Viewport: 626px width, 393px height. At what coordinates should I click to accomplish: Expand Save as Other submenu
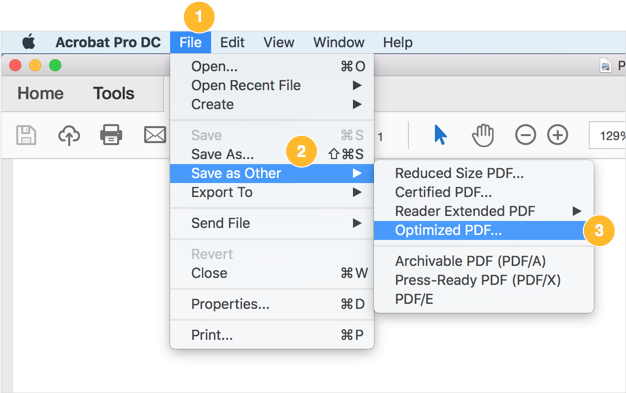(272, 173)
